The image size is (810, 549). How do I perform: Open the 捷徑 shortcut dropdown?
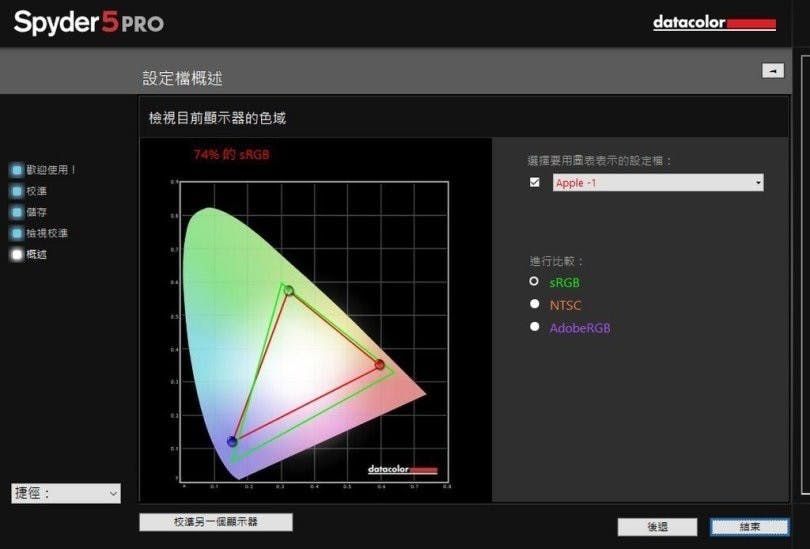coord(66,493)
